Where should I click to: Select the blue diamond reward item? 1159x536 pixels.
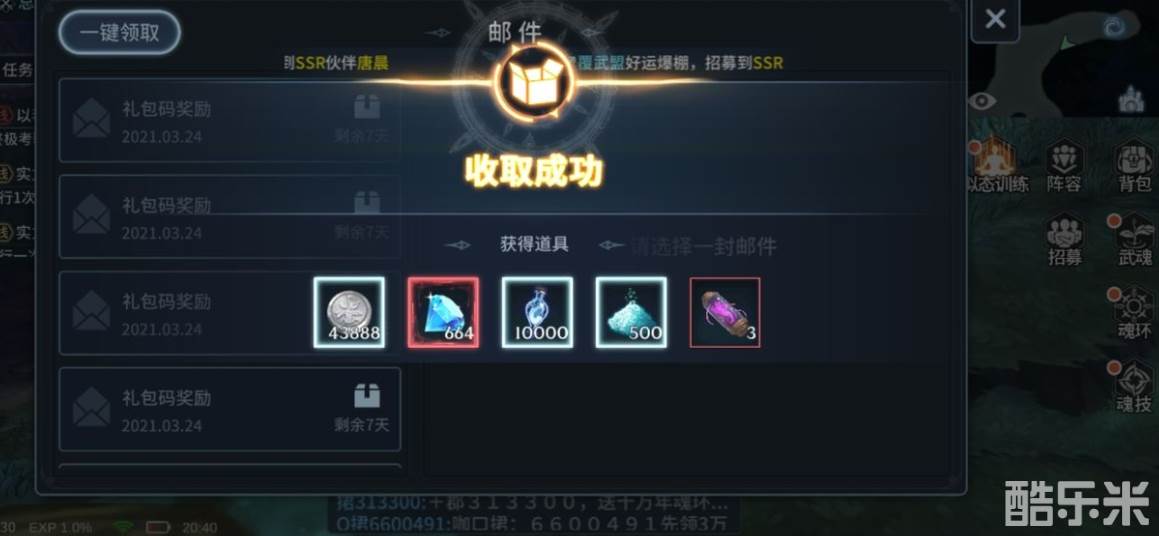coord(443,312)
